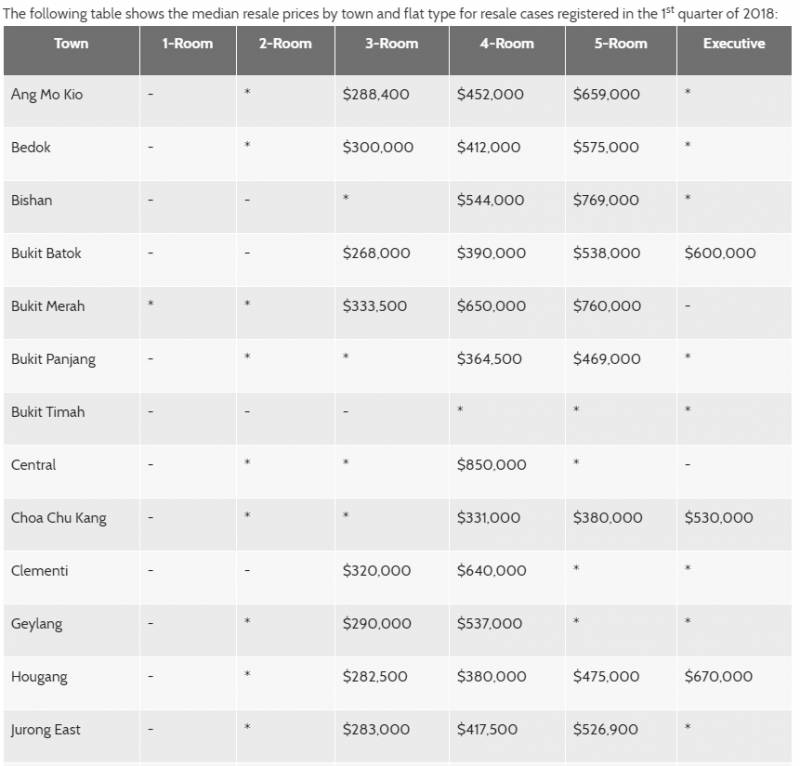Click the 3-Room column header
The height and width of the screenshot is (766, 800).
(391, 44)
